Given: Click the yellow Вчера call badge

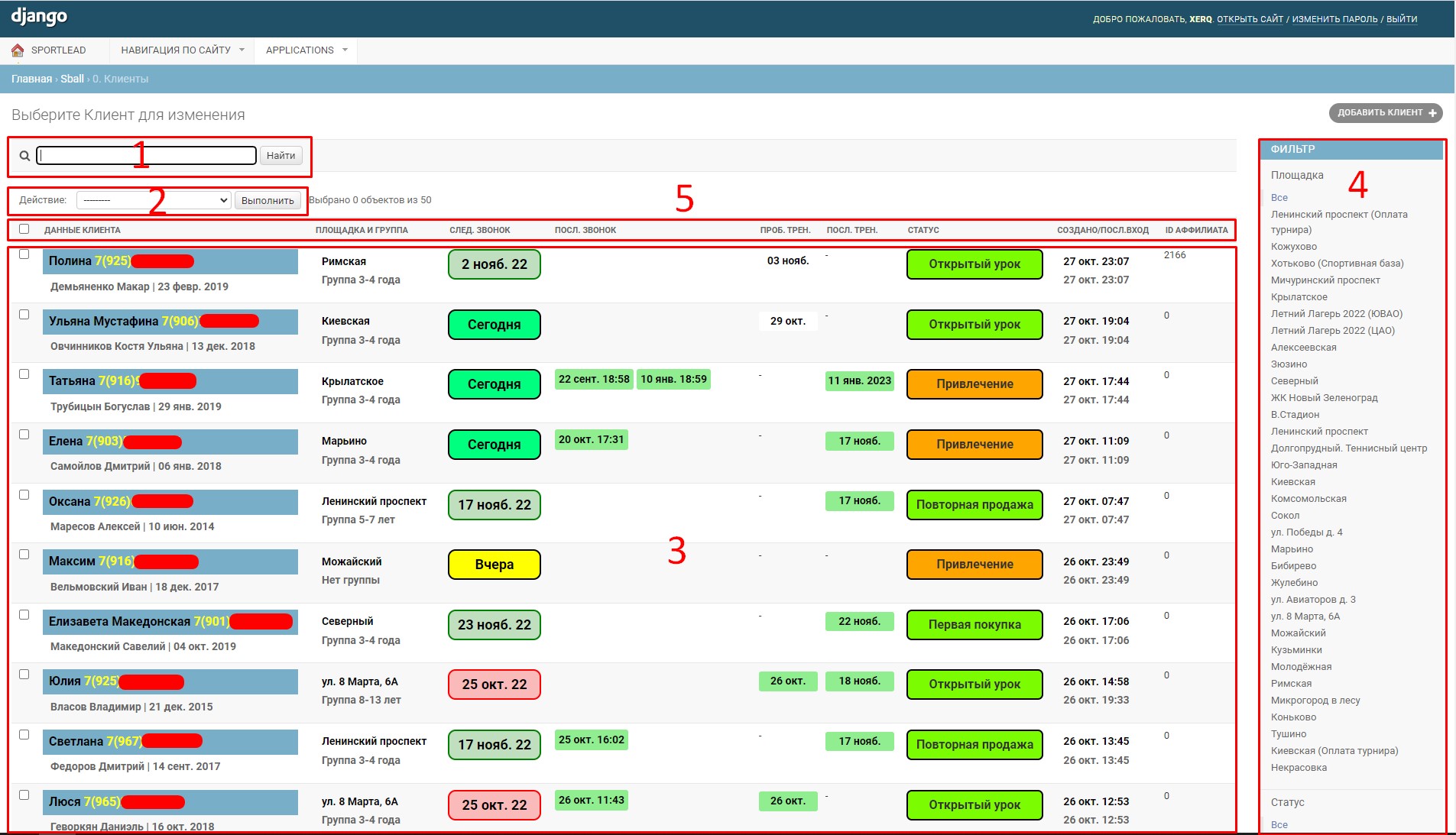Looking at the screenshot, I should click(x=494, y=565).
